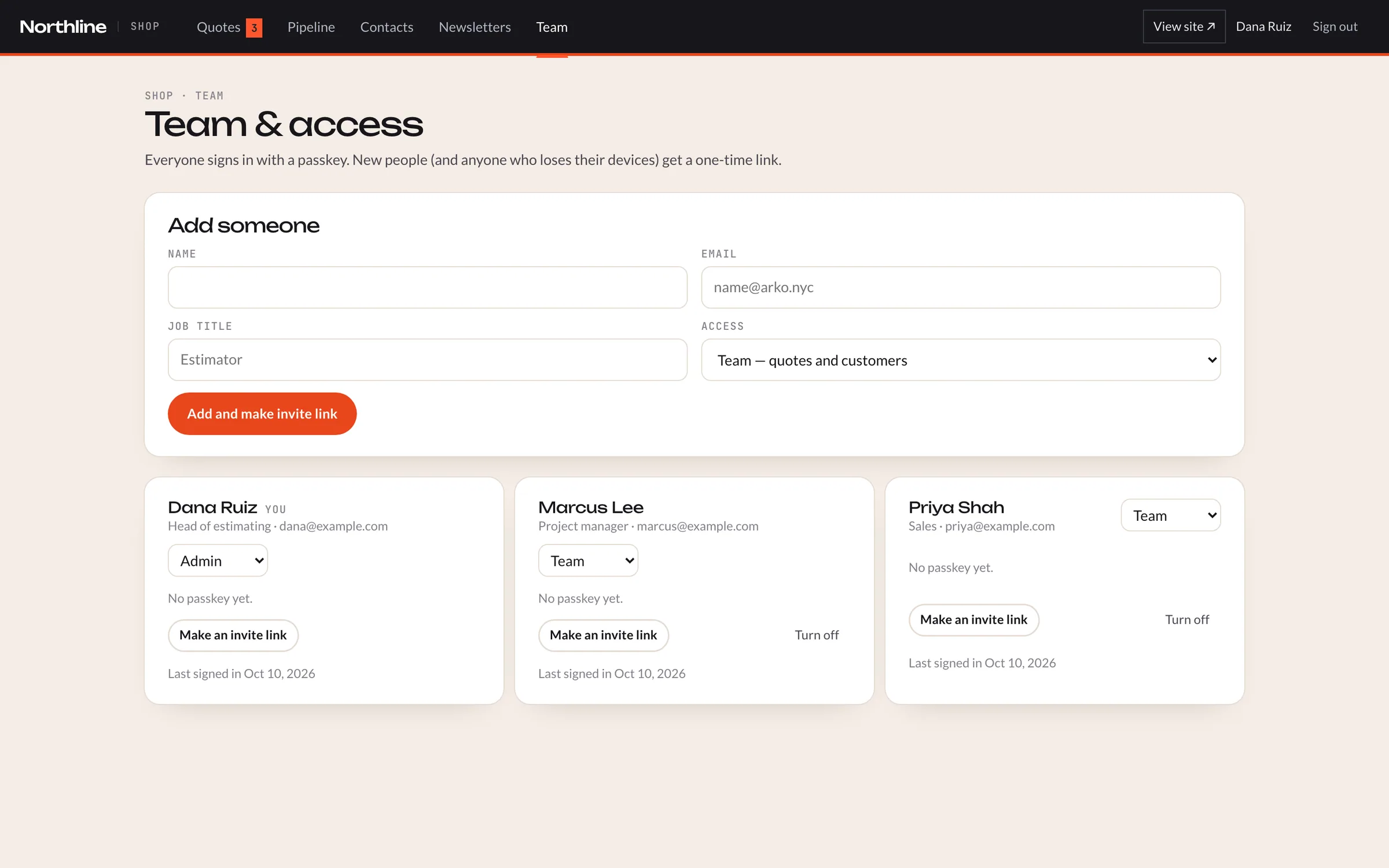Screen dimensions: 1389x868
Task: Go to the Pipeline page
Action: (x=311, y=27)
